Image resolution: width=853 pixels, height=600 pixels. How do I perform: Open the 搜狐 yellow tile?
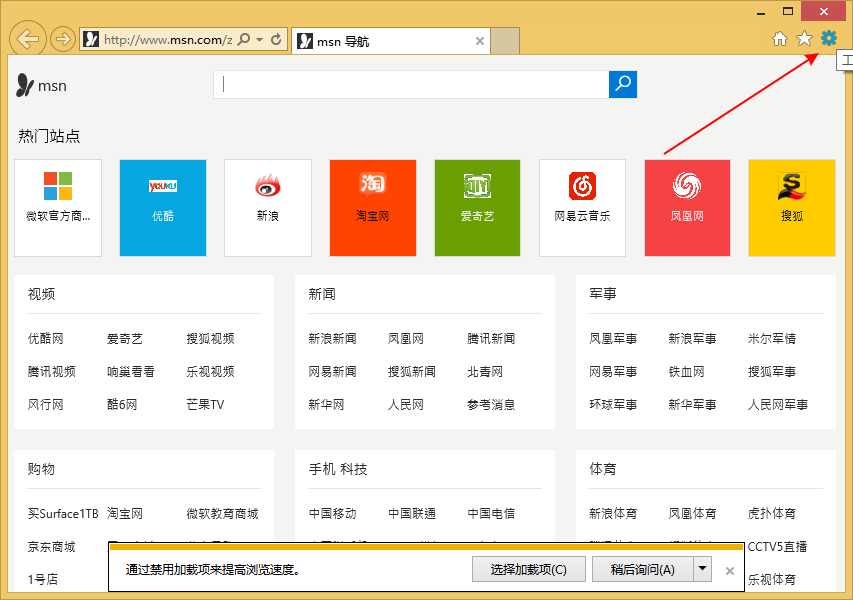pos(792,208)
